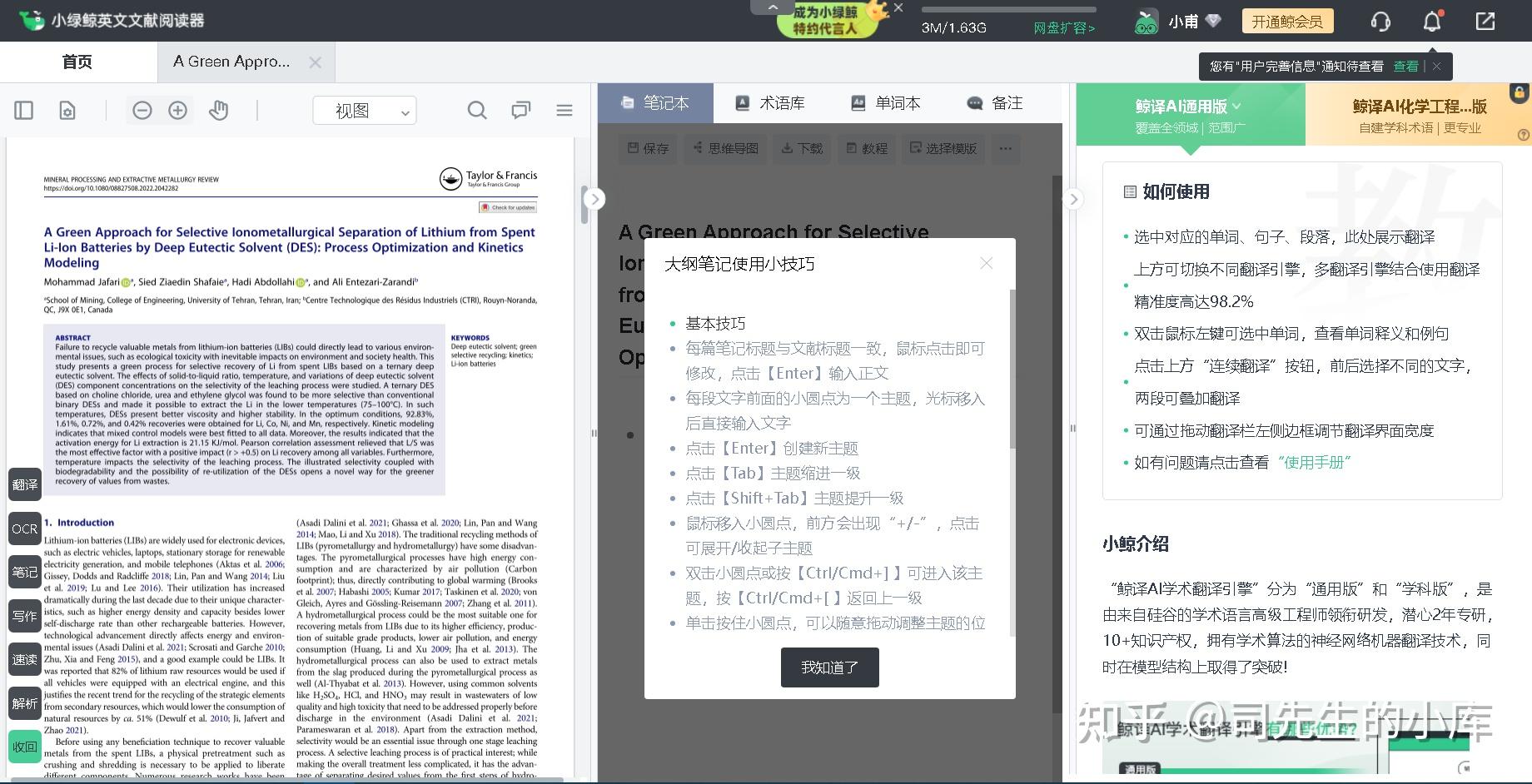Switch to the 首页 tab
1532x784 pixels.
pos(77,62)
